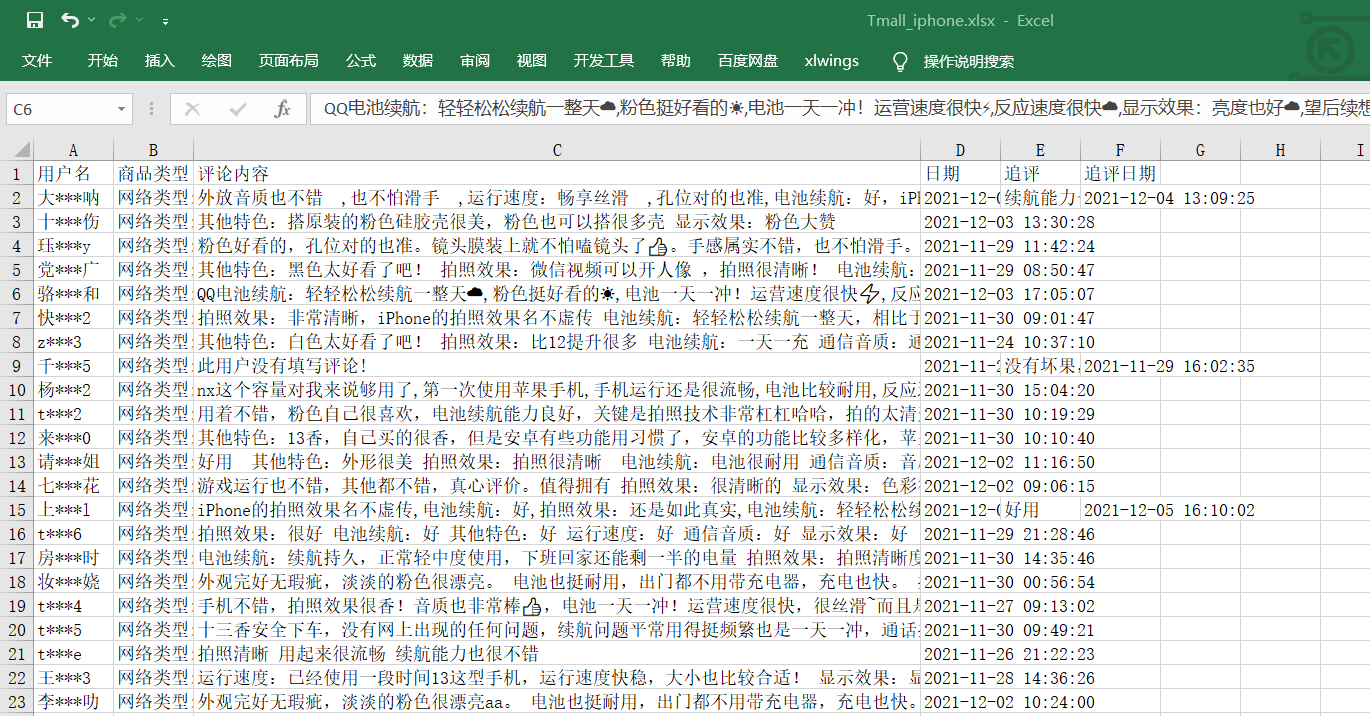The width and height of the screenshot is (1370, 716).
Task: Click inside the formula bar text
Action: point(838,109)
